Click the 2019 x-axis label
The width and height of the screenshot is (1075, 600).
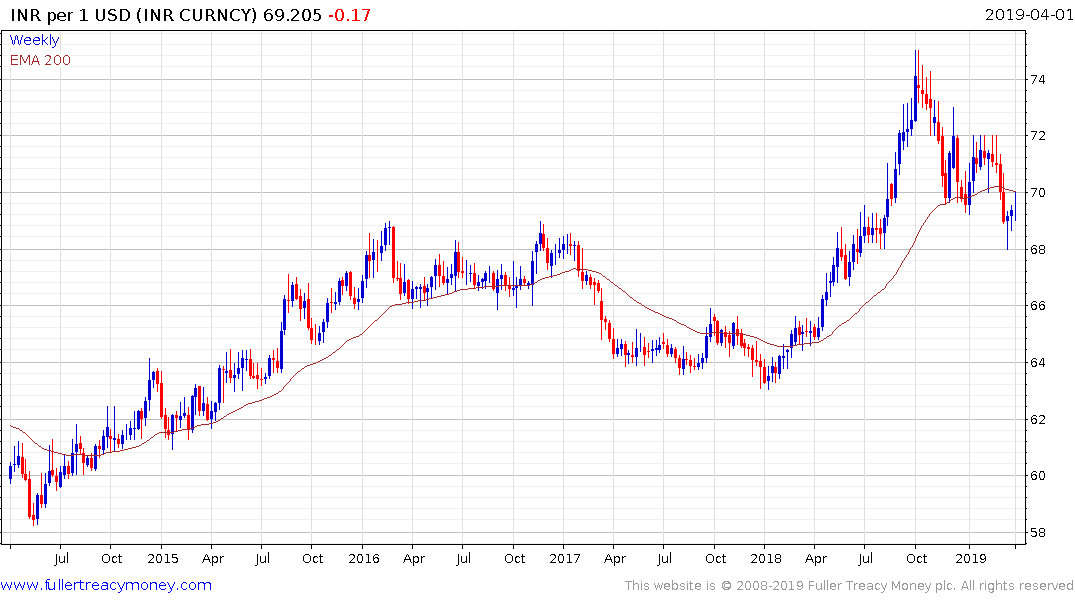tap(970, 558)
